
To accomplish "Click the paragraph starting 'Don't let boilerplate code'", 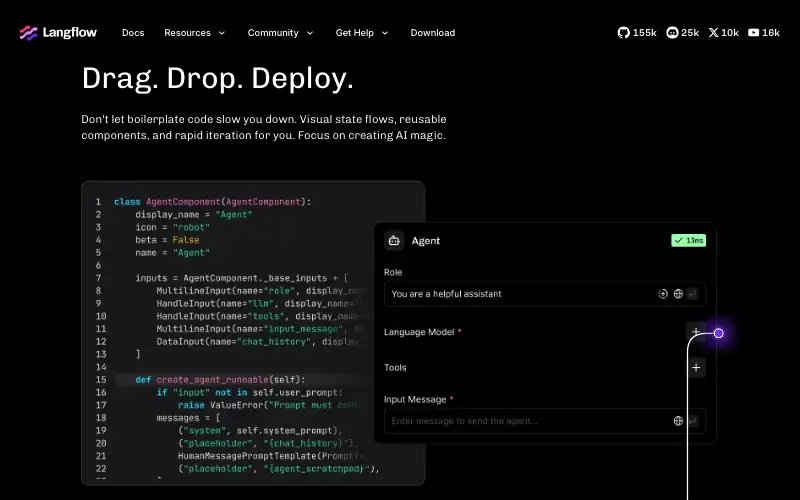I will click(264, 127).
